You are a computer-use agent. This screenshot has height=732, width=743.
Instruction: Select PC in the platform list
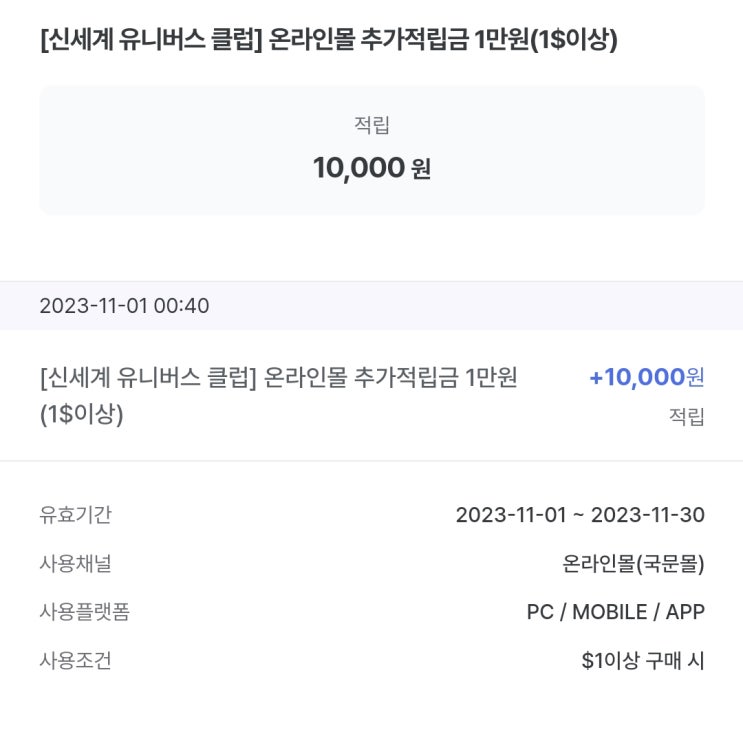(540, 612)
